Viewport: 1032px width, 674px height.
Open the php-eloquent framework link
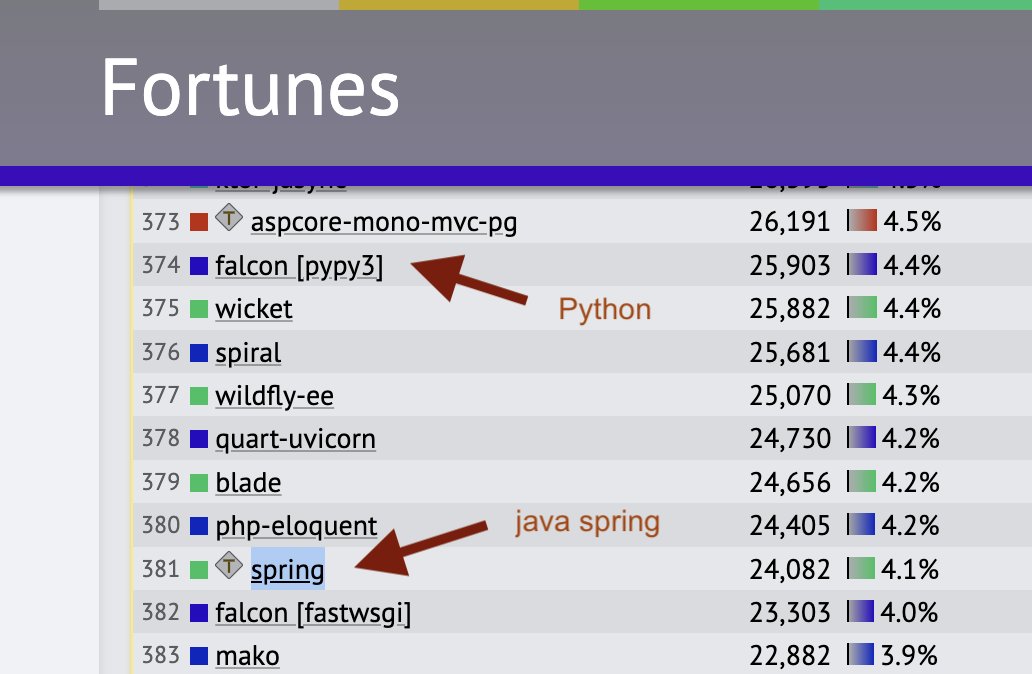click(x=296, y=526)
